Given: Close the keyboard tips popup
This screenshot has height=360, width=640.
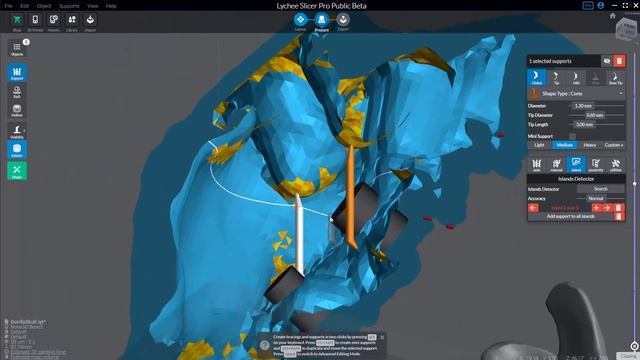Looking at the screenshot, I should pyautogui.click(x=382, y=337).
